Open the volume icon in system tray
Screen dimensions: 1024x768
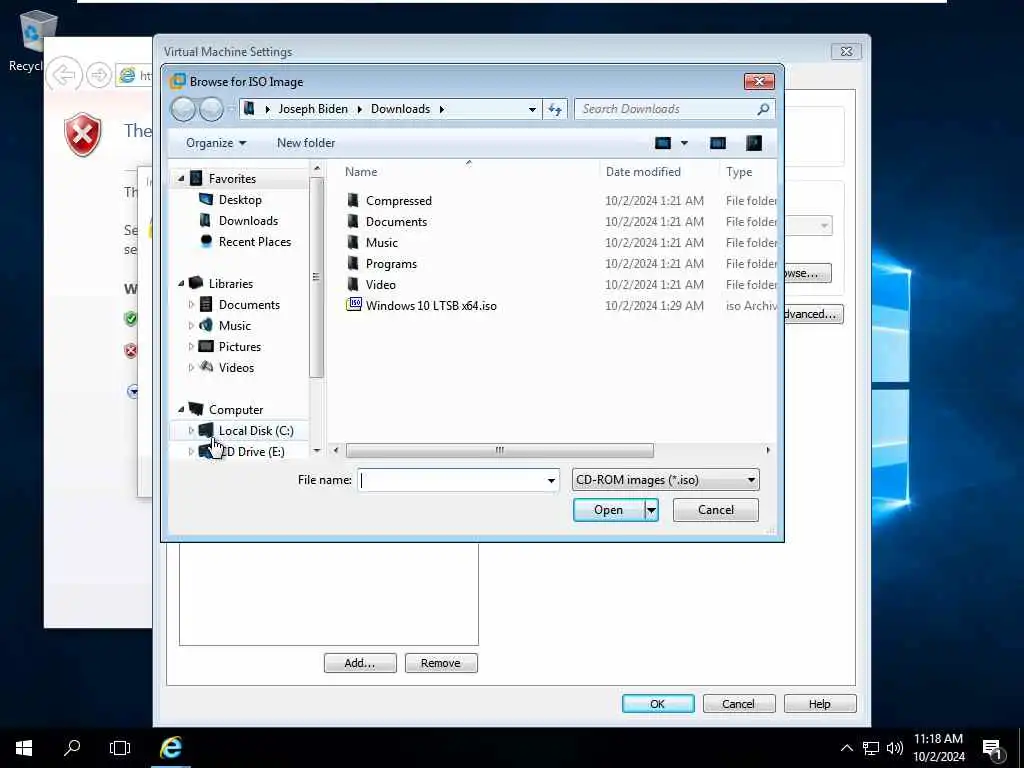pyautogui.click(x=895, y=748)
